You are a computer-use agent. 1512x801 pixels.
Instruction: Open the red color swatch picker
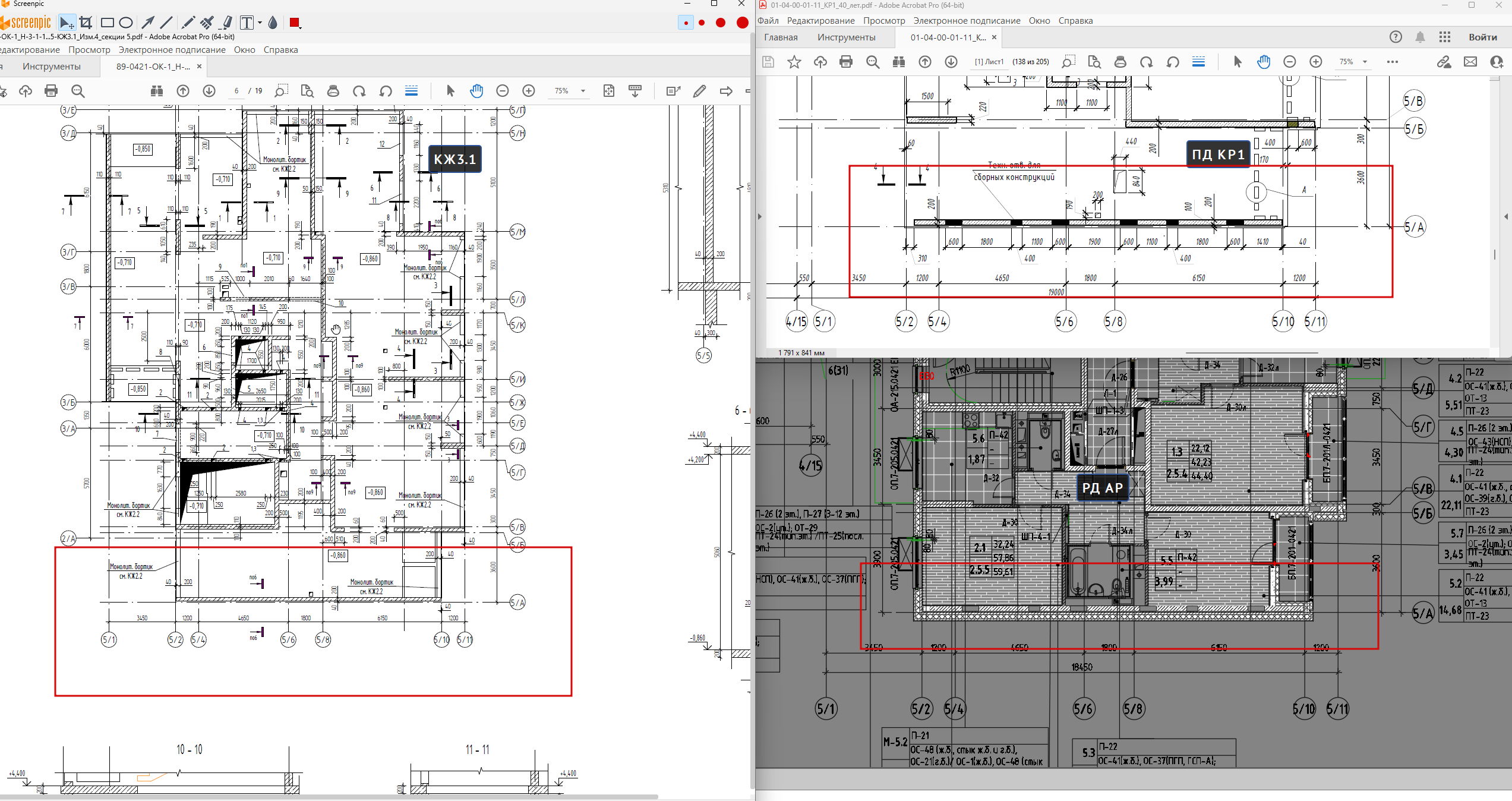[295, 23]
